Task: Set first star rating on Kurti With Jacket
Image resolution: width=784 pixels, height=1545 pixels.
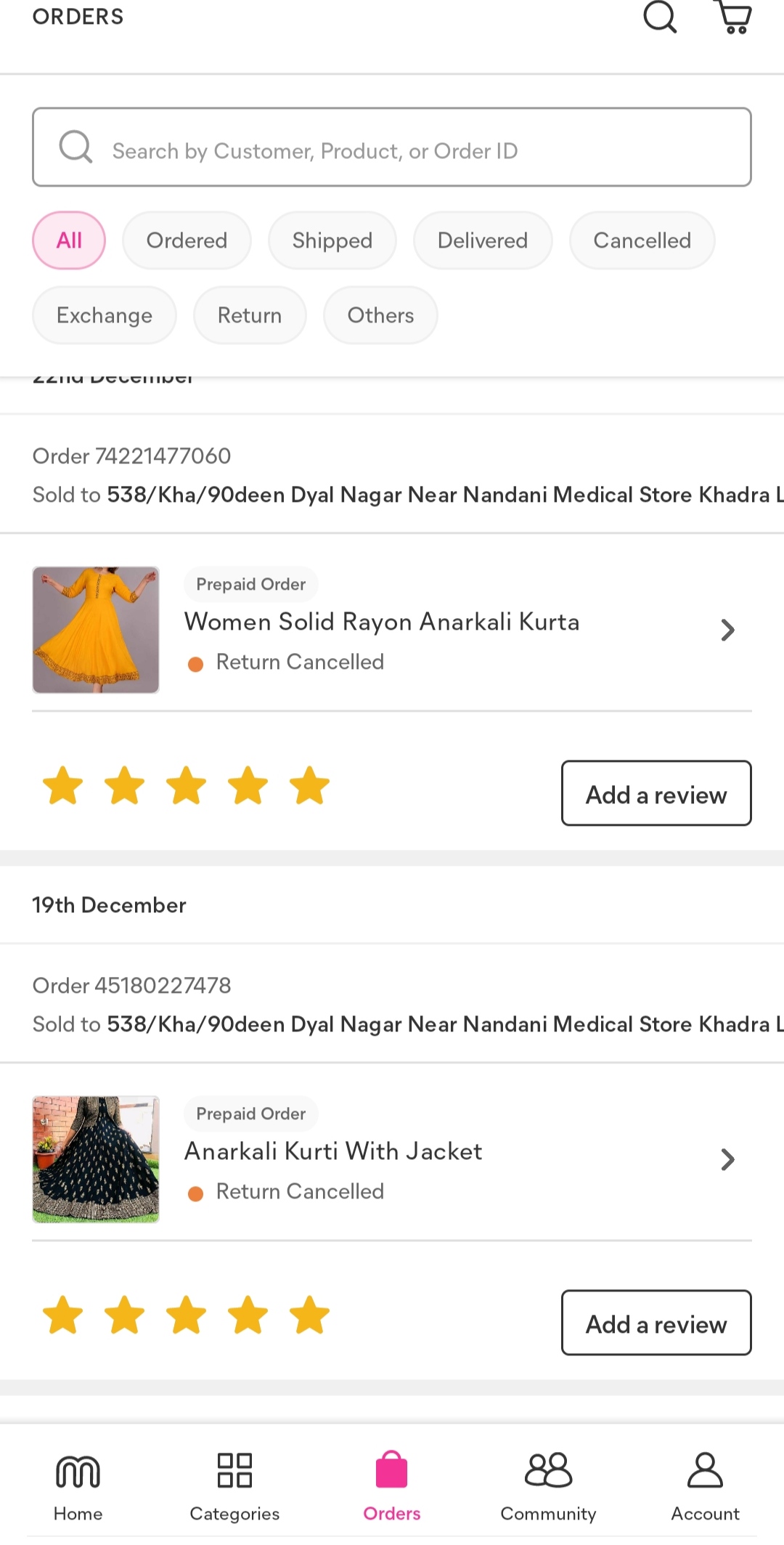Action: pos(63,1315)
